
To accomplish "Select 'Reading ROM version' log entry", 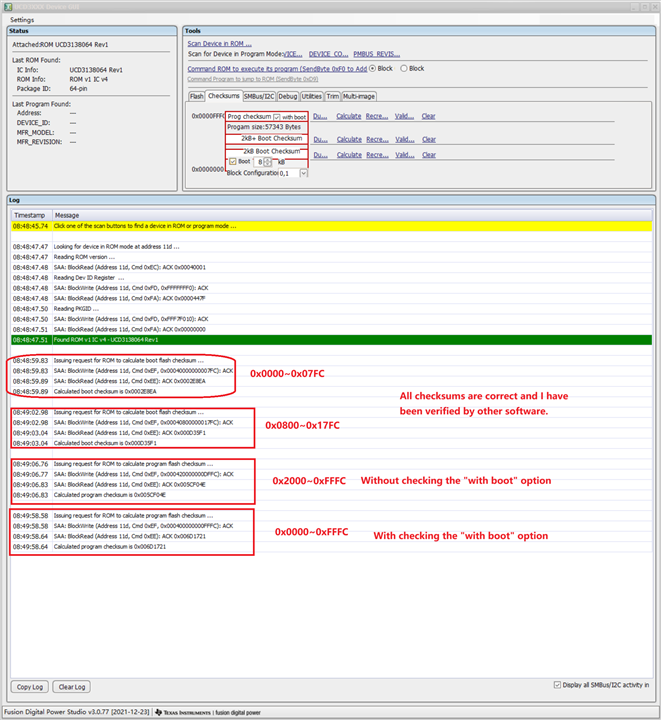I will 331,257.
